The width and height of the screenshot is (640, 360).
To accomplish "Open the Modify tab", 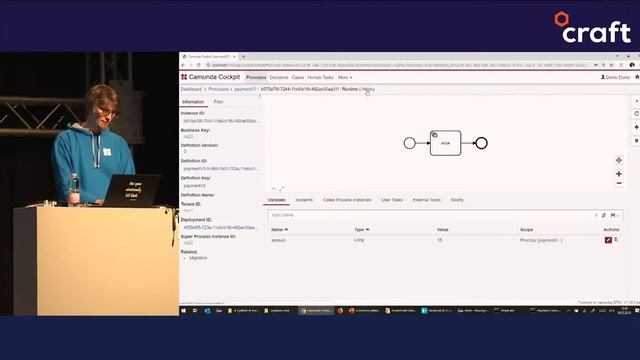I will pyautogui.click(x=457, y=200).
